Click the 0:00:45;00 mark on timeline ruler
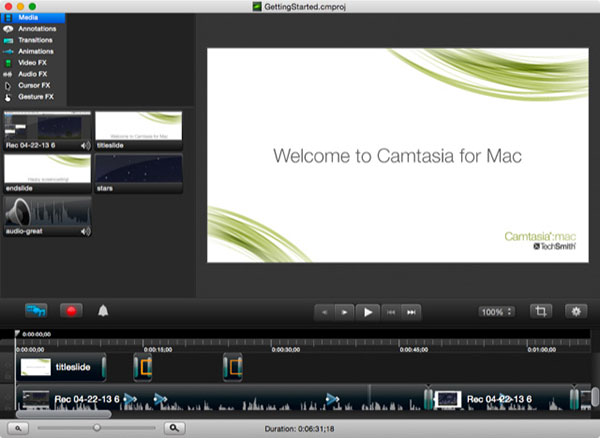The height and width of the screenshot is (438, 600). pos(414,349)
